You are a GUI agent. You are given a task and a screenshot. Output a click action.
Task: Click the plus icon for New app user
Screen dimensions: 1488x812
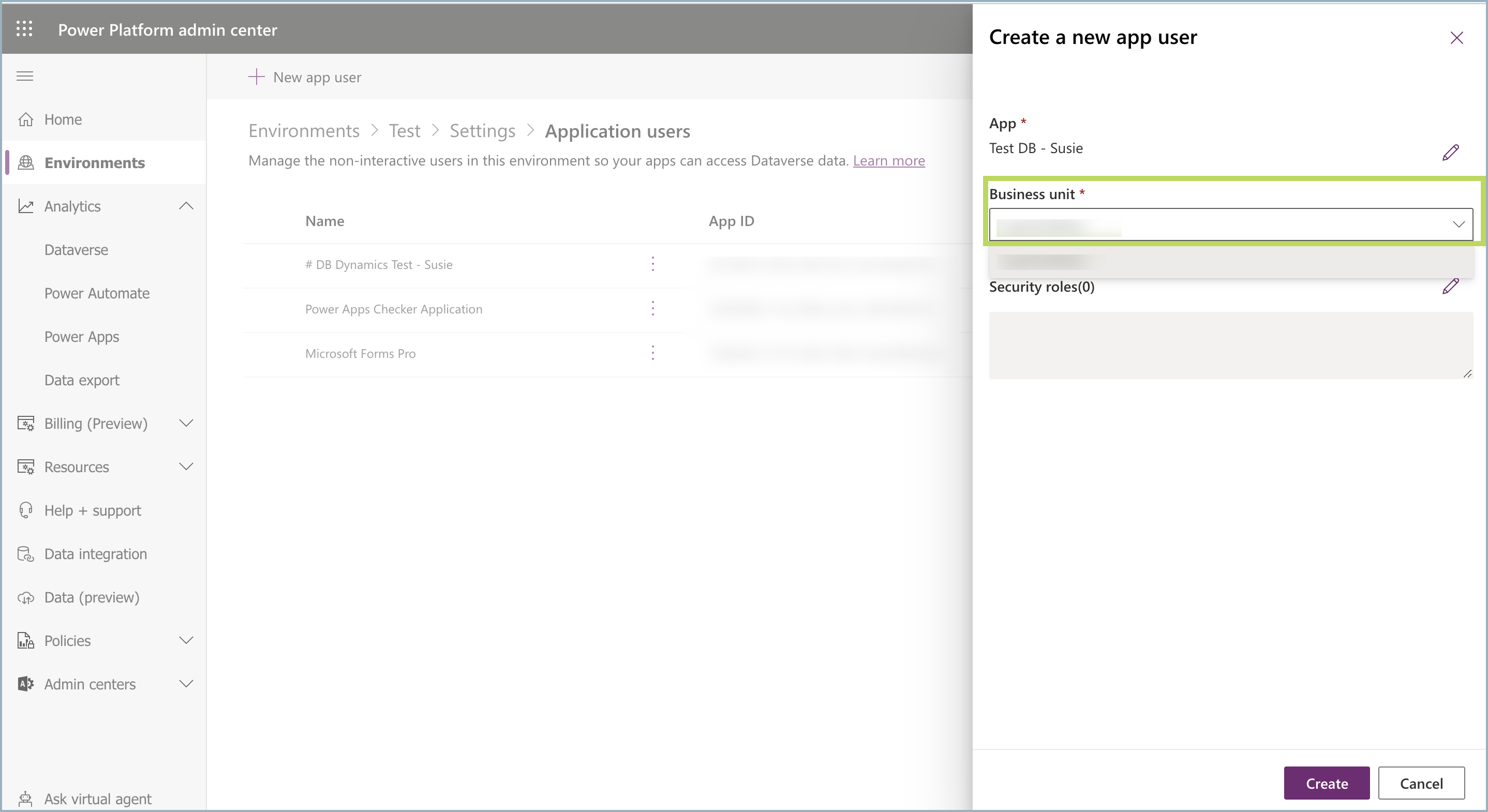pos(257,77)
